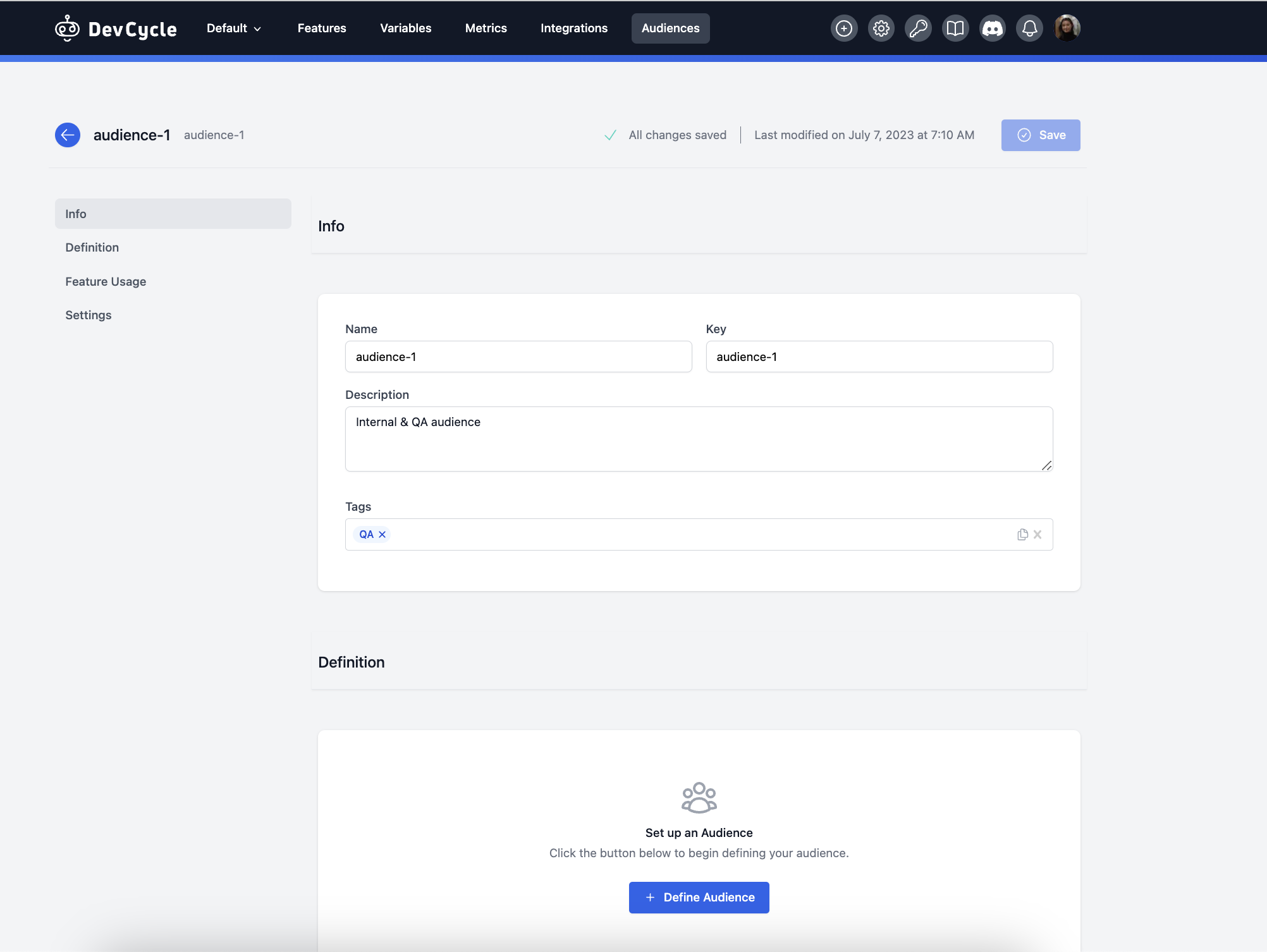Expand the Definition section
Viewport: 1267px width, 952px height.
click(92, 247)
